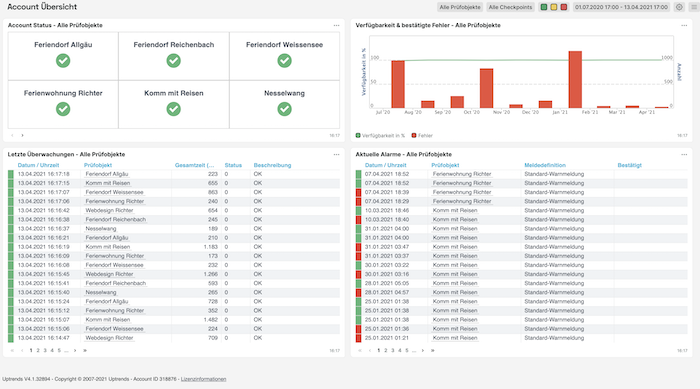Open the Lizenzinformationen link in footer

203,379
